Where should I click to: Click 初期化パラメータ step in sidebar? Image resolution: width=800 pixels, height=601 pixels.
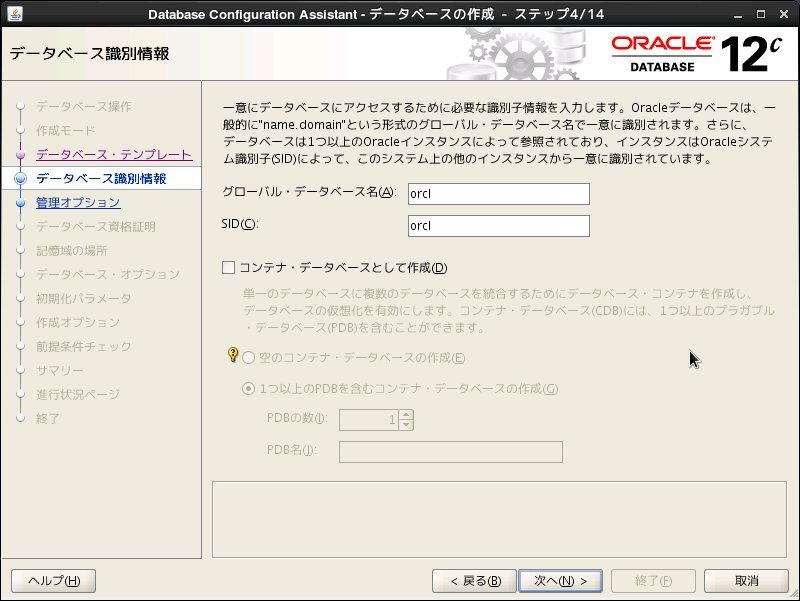click(84, 298)
